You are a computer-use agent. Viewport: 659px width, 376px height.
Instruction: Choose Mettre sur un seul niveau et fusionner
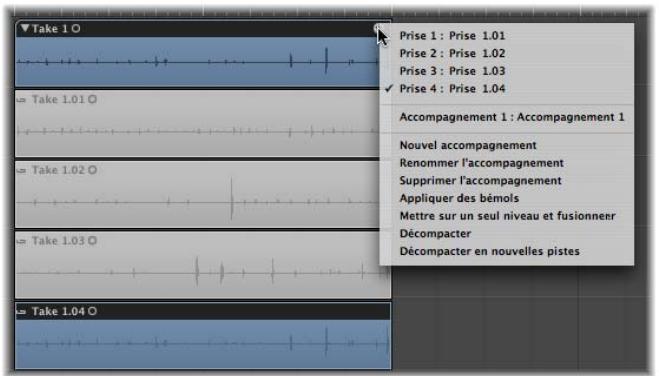pyautogui.click(x=507, y=216)
